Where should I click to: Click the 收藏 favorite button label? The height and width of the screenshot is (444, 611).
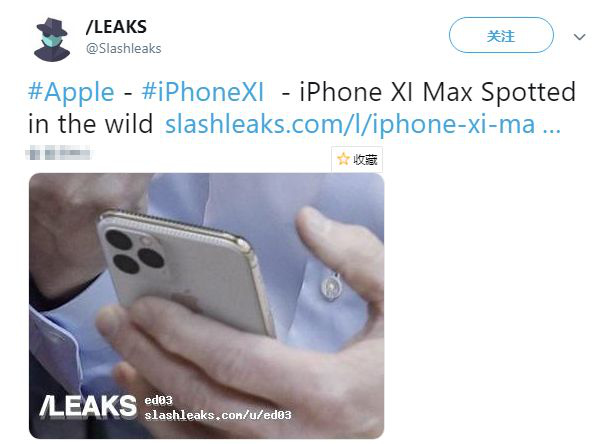(365, 159)
